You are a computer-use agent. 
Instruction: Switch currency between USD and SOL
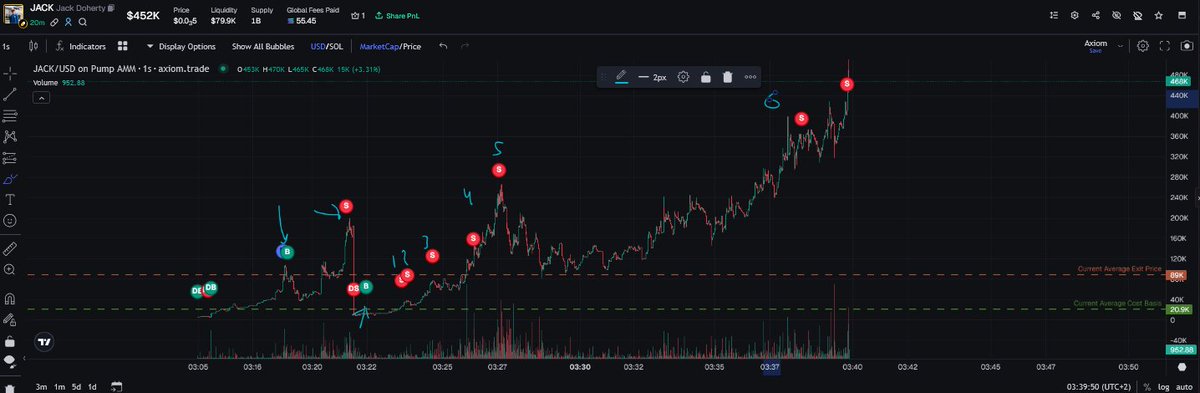326,46
